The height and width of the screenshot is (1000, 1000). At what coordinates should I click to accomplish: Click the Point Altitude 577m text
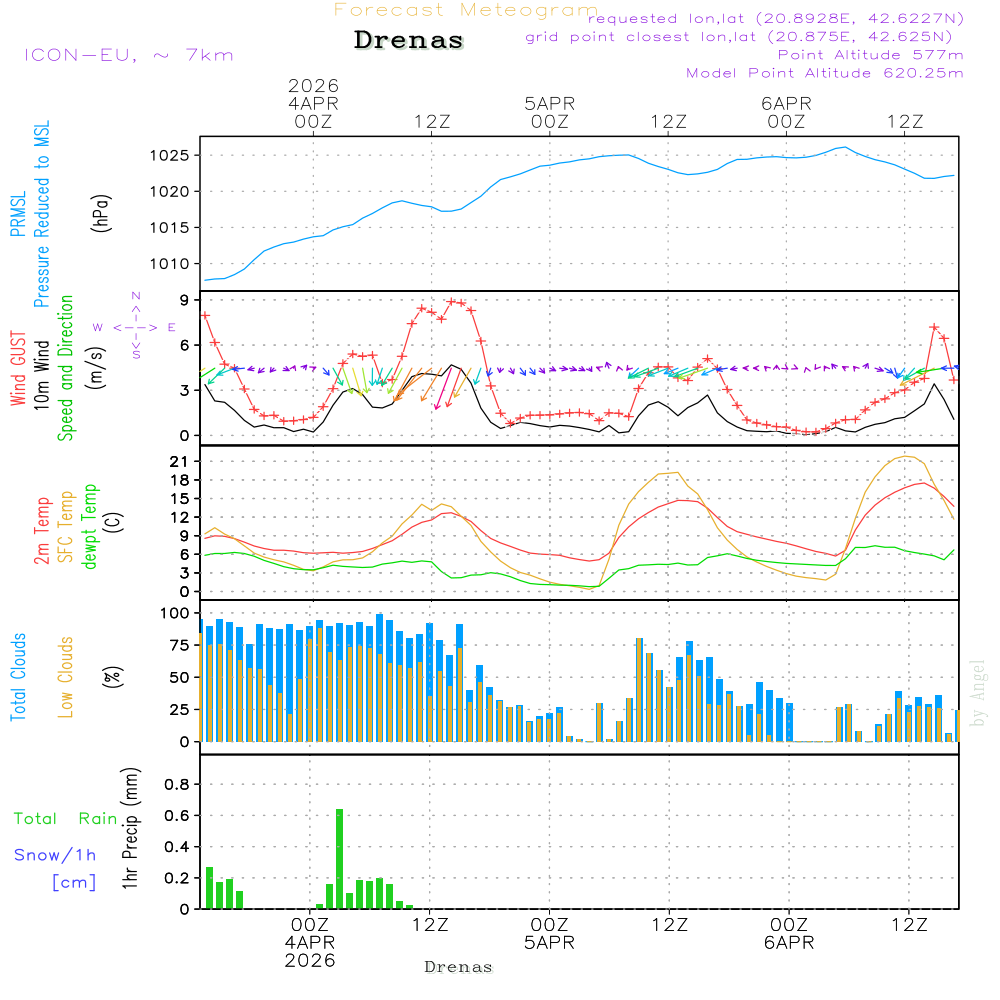[870, 55]
